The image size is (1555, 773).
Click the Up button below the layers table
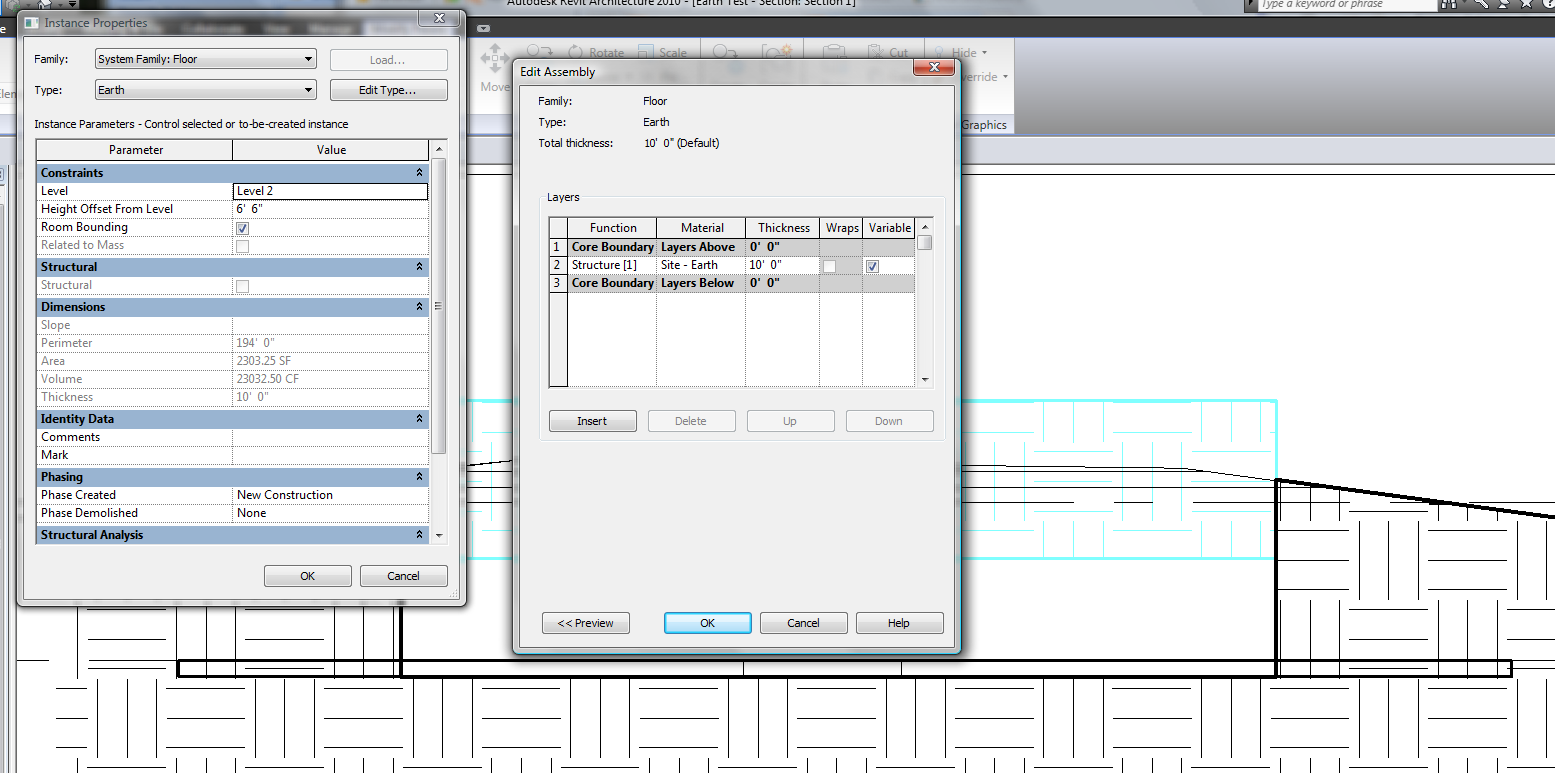coord(790,421)
